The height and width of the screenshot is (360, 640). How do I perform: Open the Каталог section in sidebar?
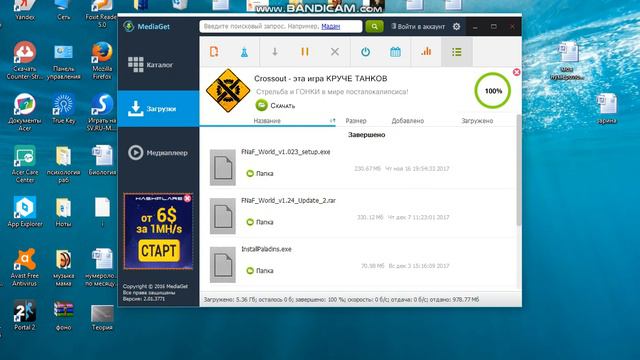[x=158, y=64]
